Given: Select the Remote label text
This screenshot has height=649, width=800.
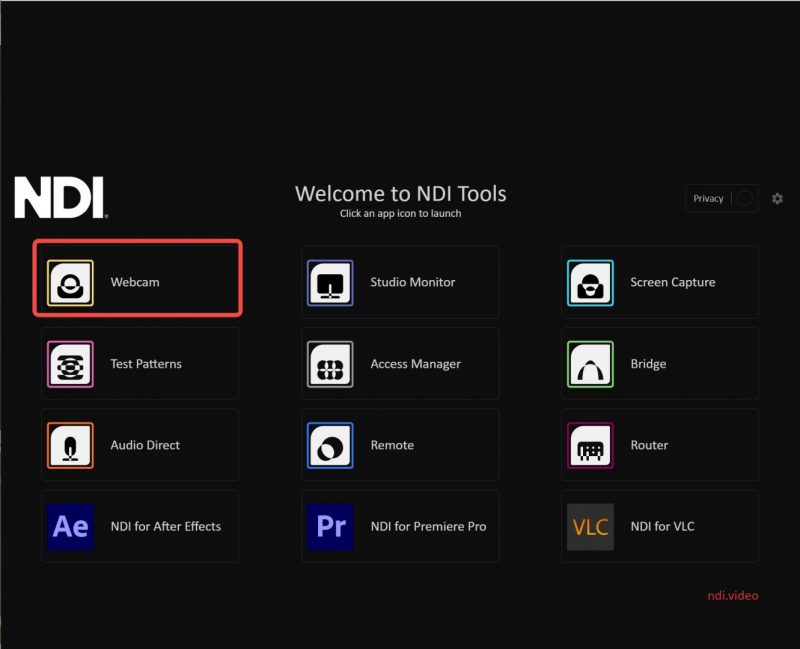Looking at the screenshot, I should click(x=392, y=445).
